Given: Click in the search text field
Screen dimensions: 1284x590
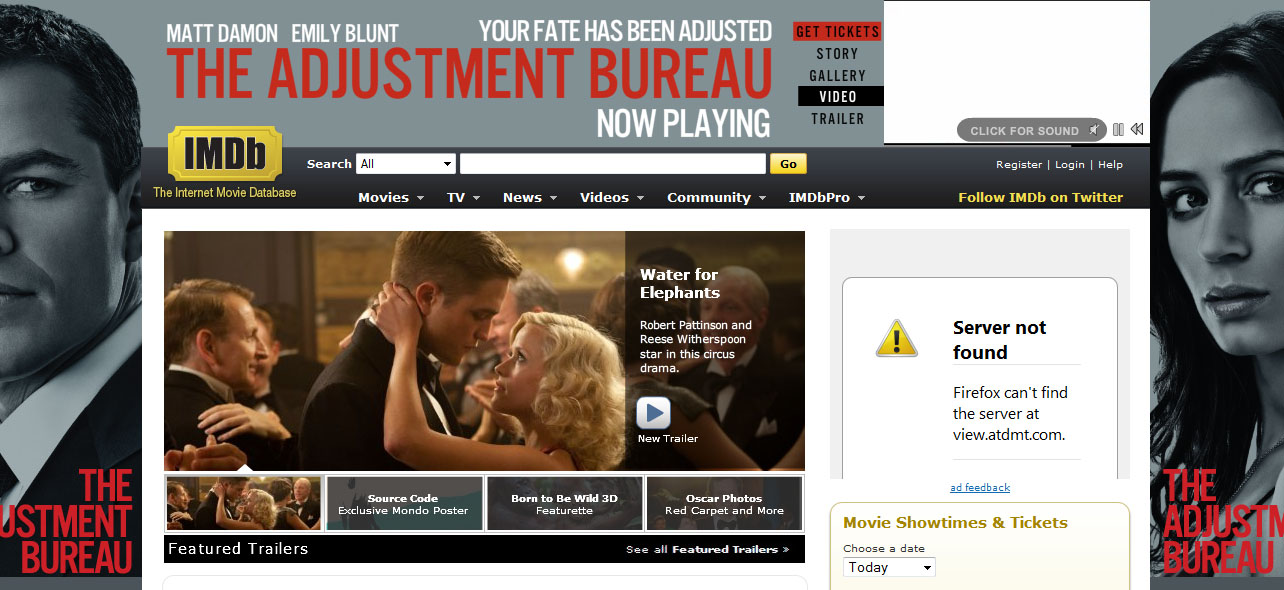Looking at the screenshot, I should click(612, 164).
